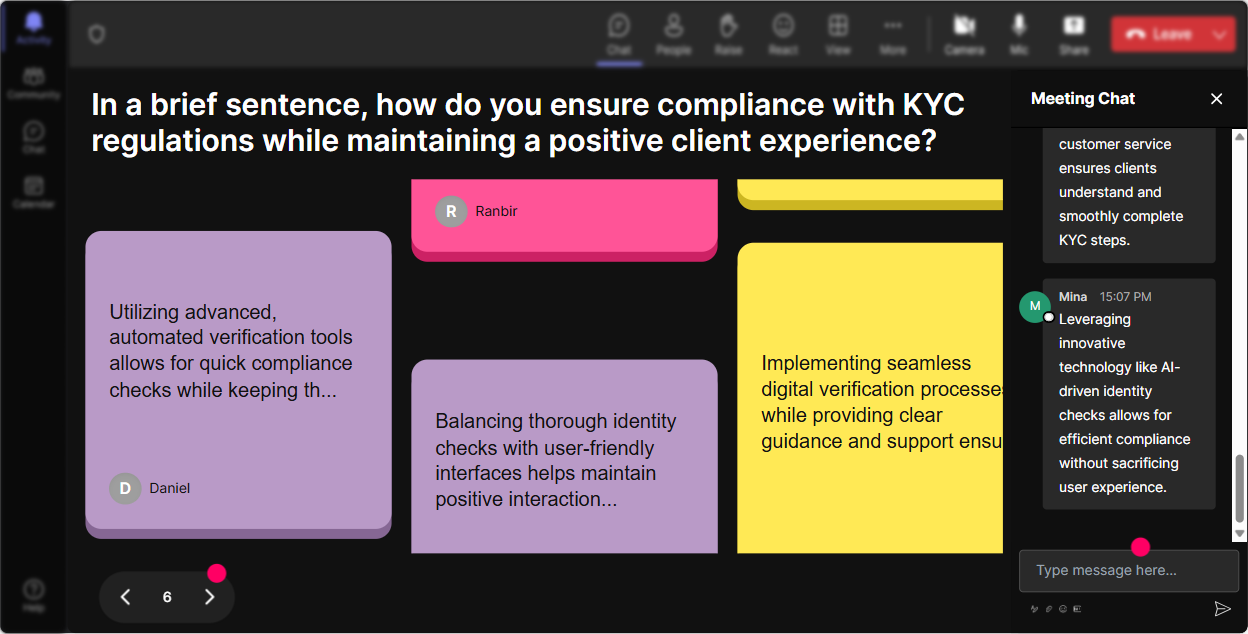Click the name 'Daniel' on card

pyautogui.click(x=170, y=488)
